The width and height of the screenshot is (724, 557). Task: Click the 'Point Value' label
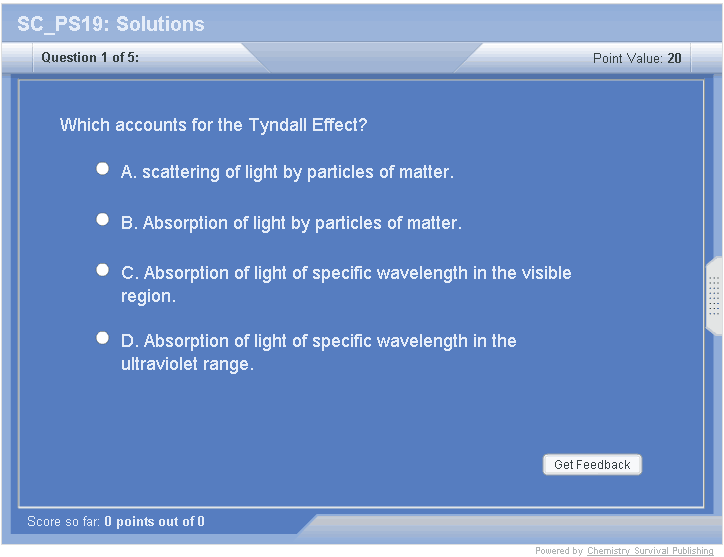coord(627,58)
